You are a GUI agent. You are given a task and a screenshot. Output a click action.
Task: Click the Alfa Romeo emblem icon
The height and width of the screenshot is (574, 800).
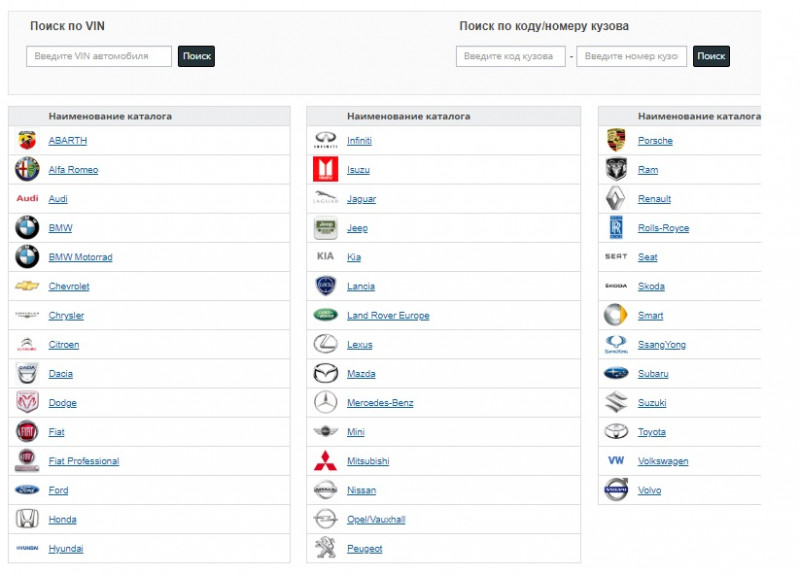click(x=27, y=169)
